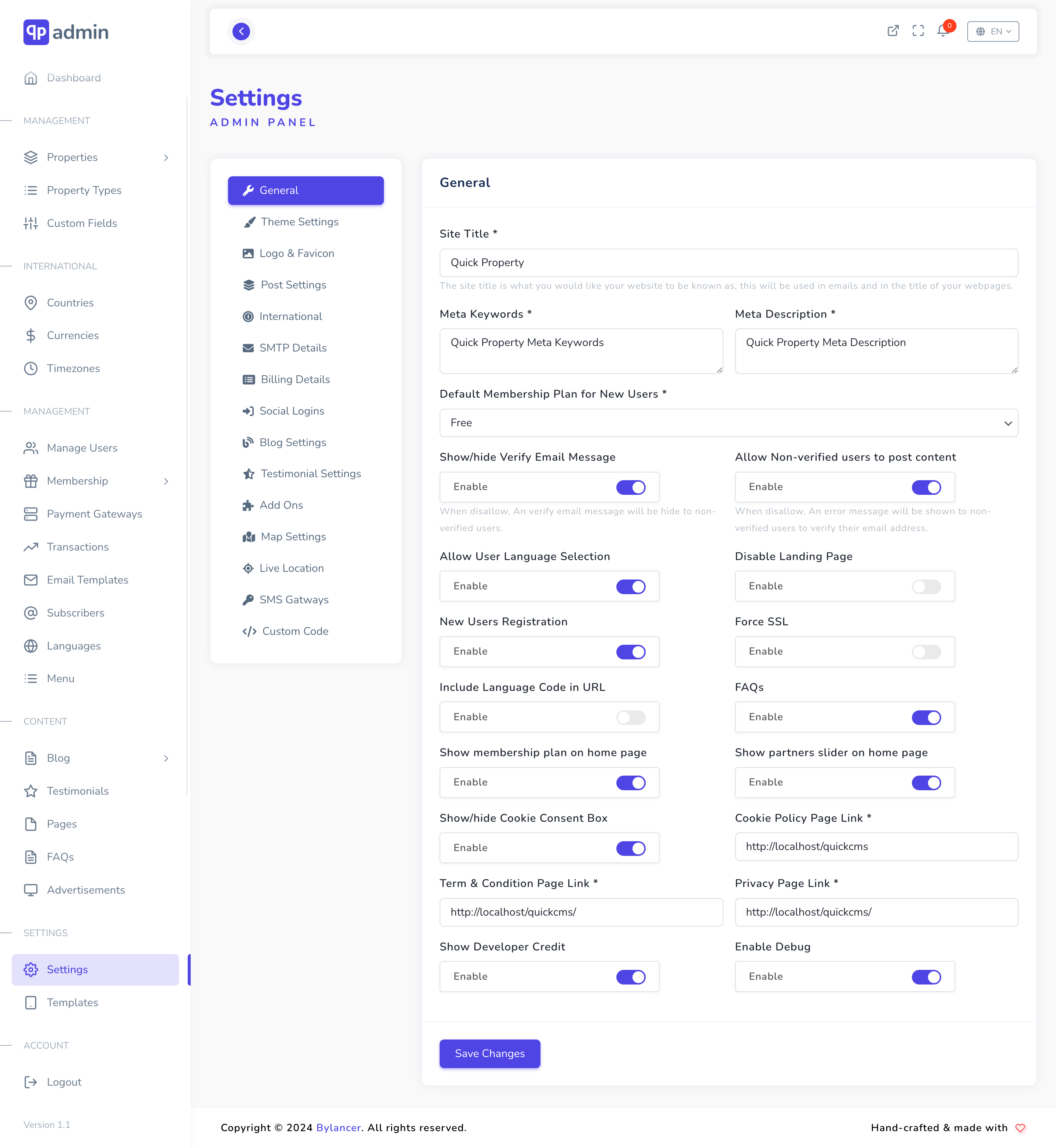Click the Cookie Policy Page Link field
The width and height of the screenshot is (1056, 1148).
tap(876, 847)
